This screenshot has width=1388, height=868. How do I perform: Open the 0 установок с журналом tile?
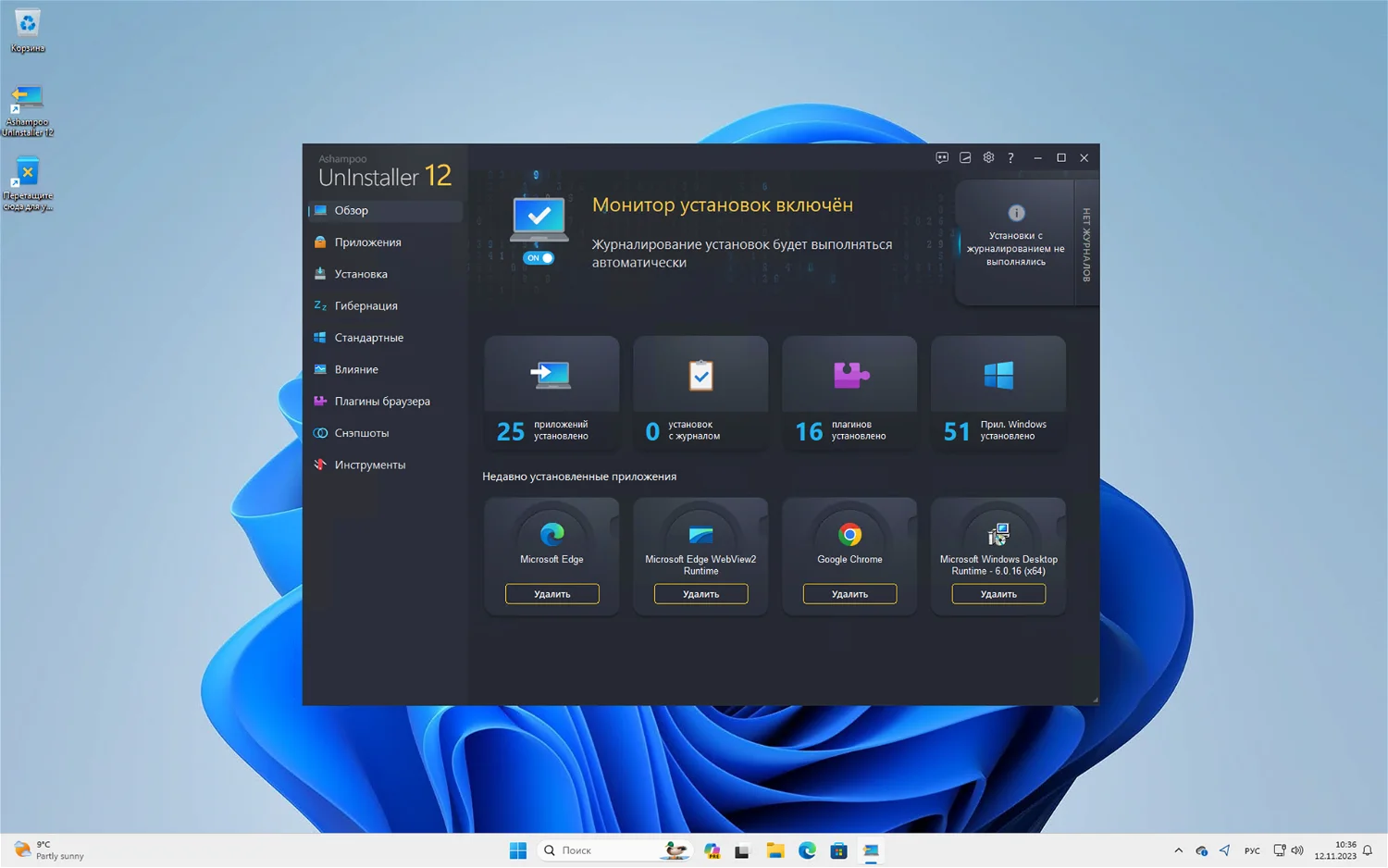coord(700,393)
